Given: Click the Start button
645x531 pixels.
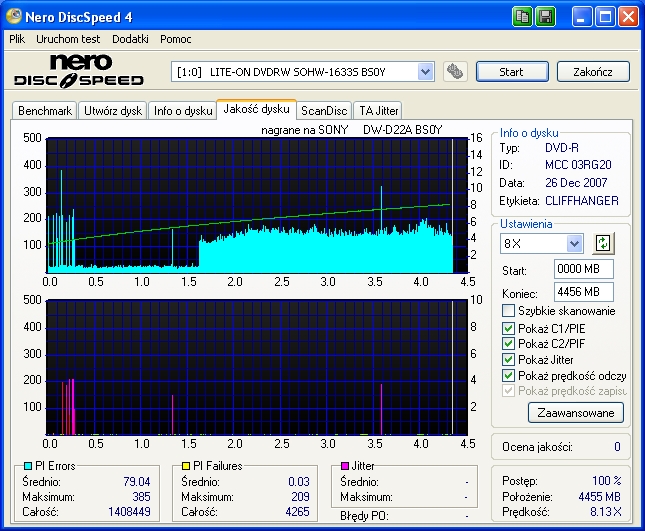Looking at the screenshot, I should click(x=512, y=72).
